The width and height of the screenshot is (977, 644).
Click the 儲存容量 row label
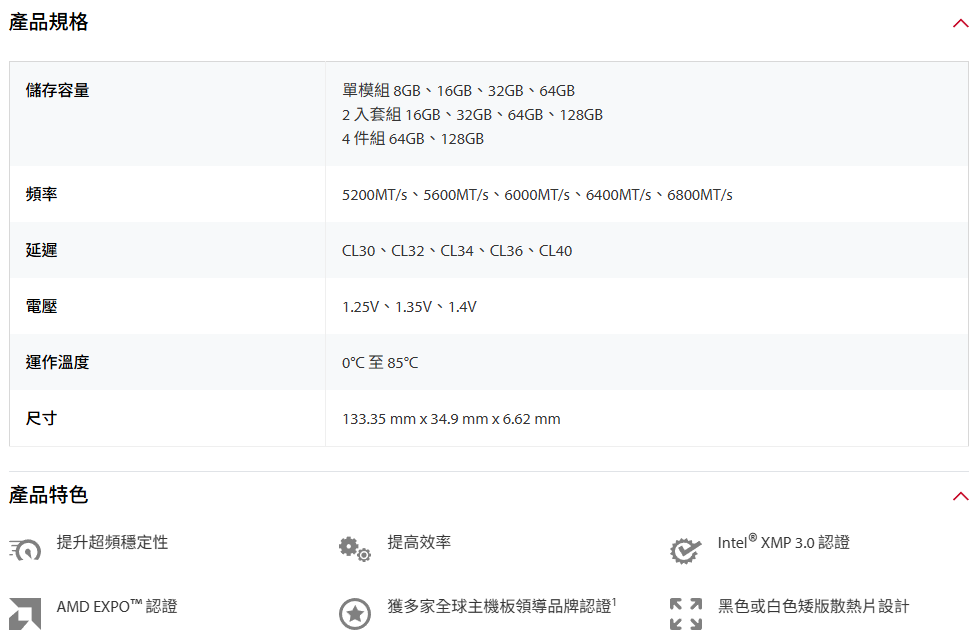pyautogui.click(x=58, y=91)
